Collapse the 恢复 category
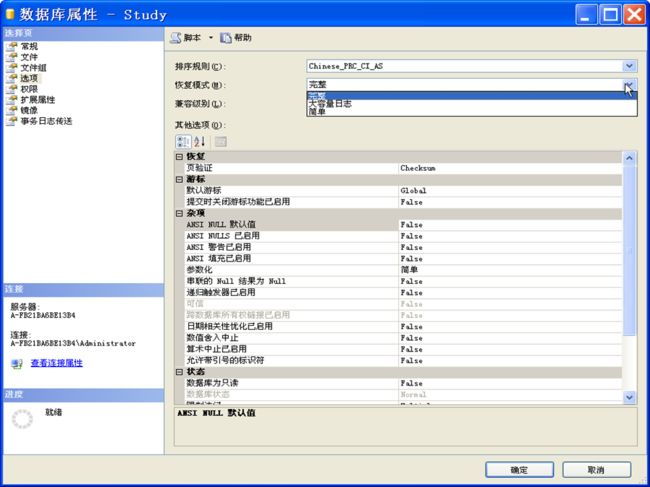The image size is (650, 487). coord(179,157)
